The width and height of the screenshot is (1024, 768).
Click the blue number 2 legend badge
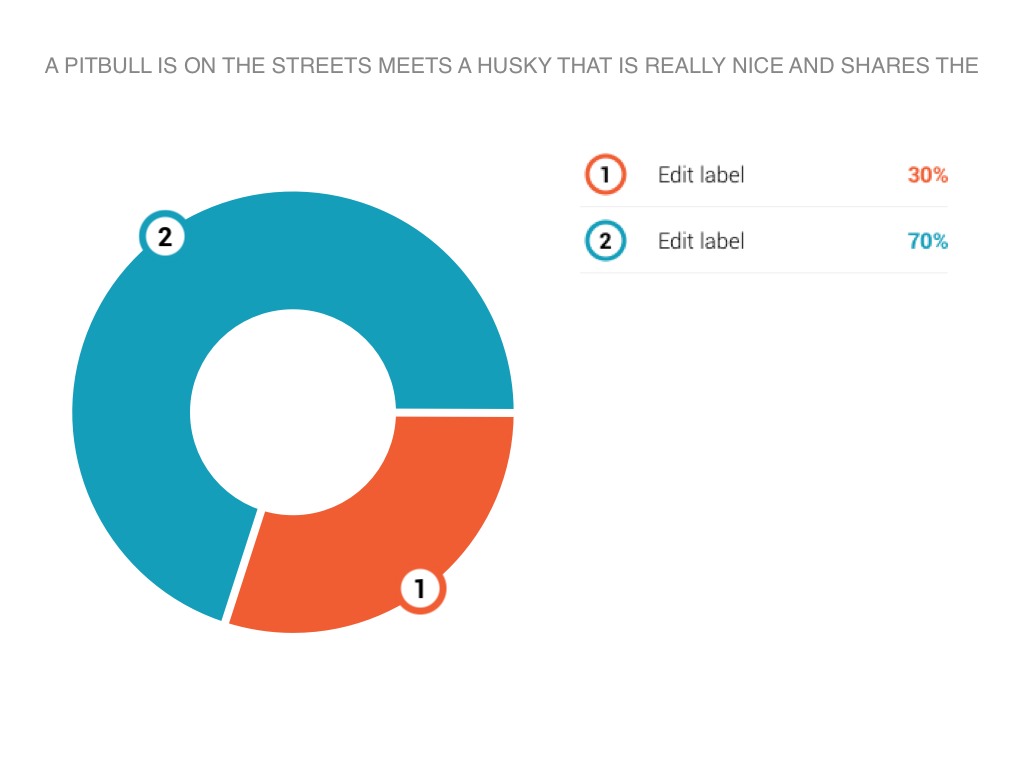coord(604,241)
